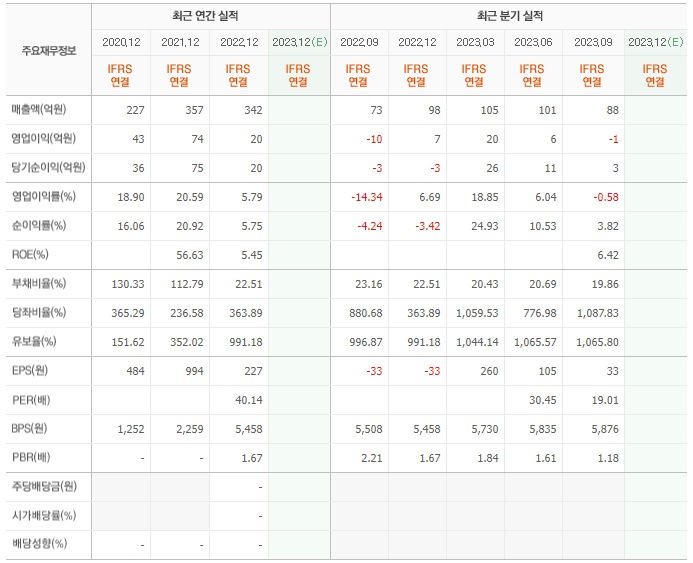Select the 'PER(배)' row label
The height and width of the screenshot is (563, 693).
coord(31,400)
